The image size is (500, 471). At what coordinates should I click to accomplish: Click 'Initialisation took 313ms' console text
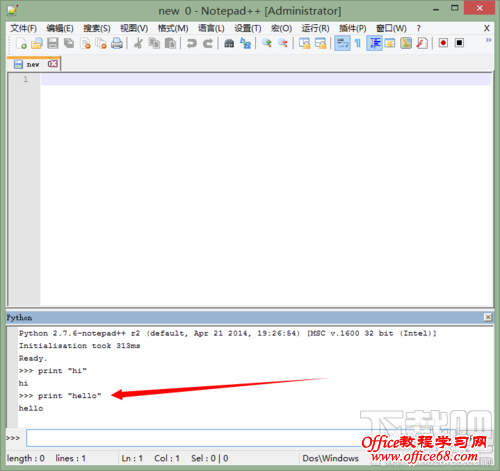pyautogui.click(x=79, y=346)
